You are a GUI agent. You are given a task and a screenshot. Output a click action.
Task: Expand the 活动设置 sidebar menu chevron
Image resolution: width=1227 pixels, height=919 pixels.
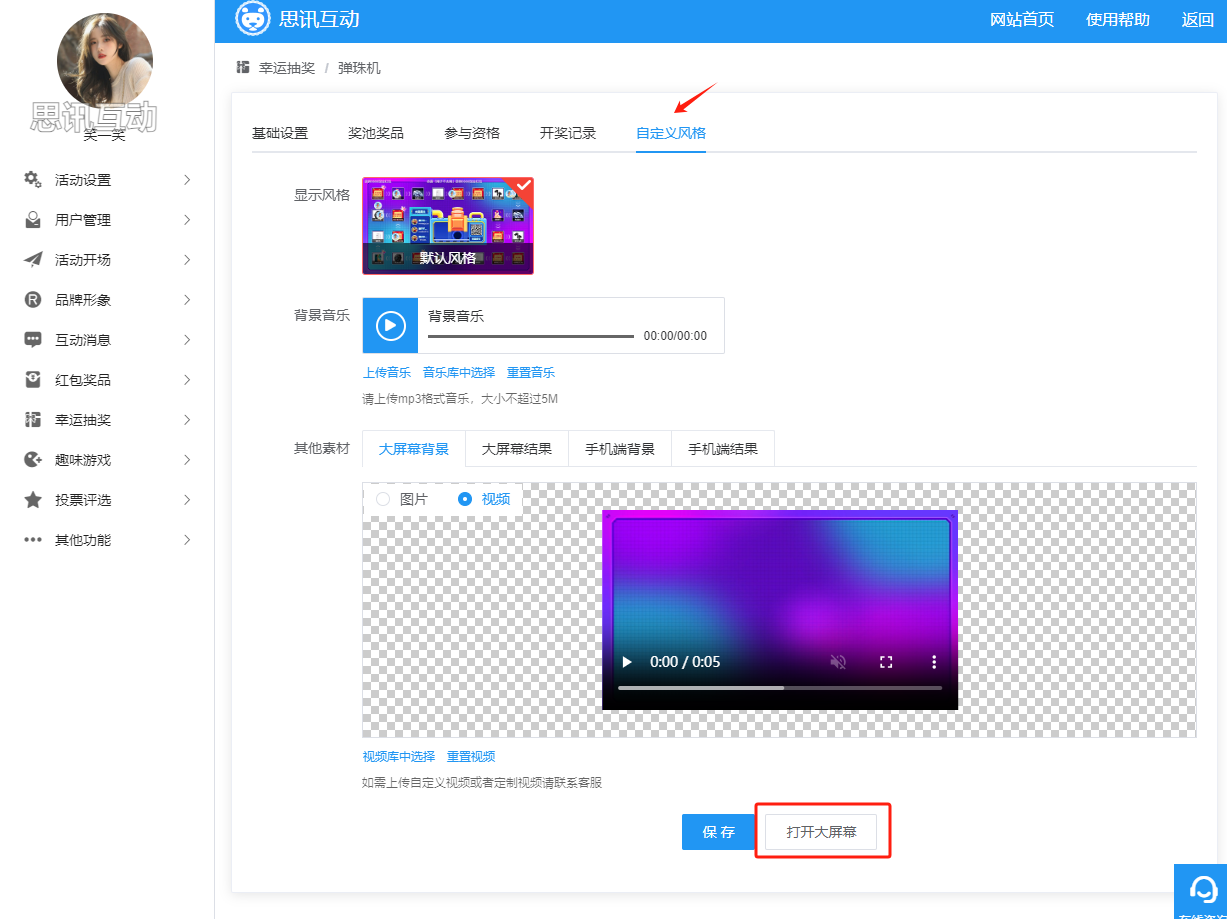click(187, 180)
